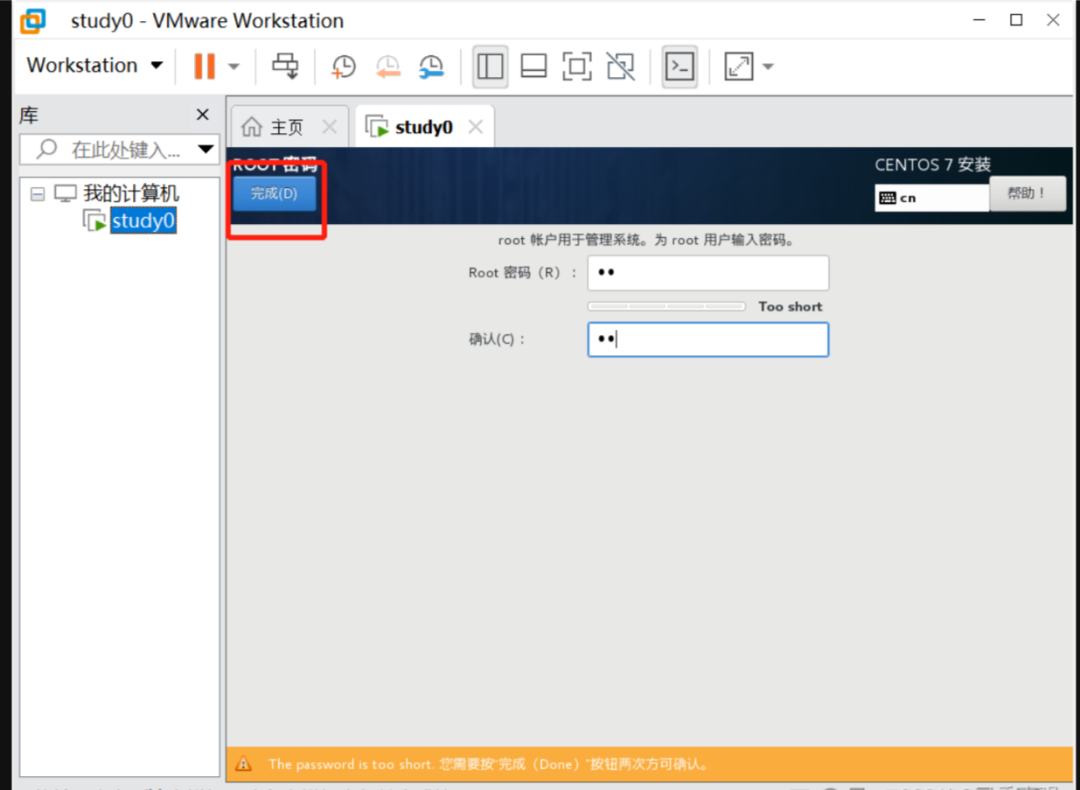Image resolution: width=1080 pixels, height=790 pixels.
Task: Click the 'CENTOS 7 安装' title text
Action: pos(933,165)
